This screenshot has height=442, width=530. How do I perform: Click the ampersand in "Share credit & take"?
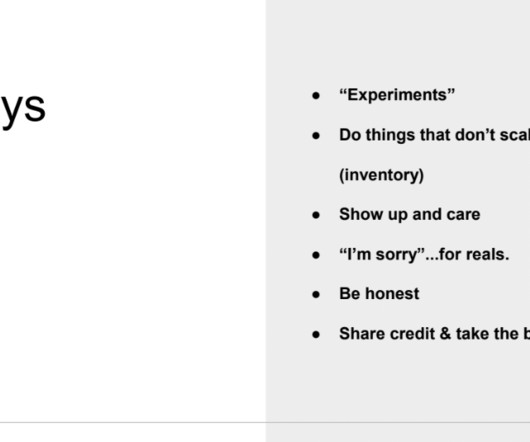tap(445, 334)
